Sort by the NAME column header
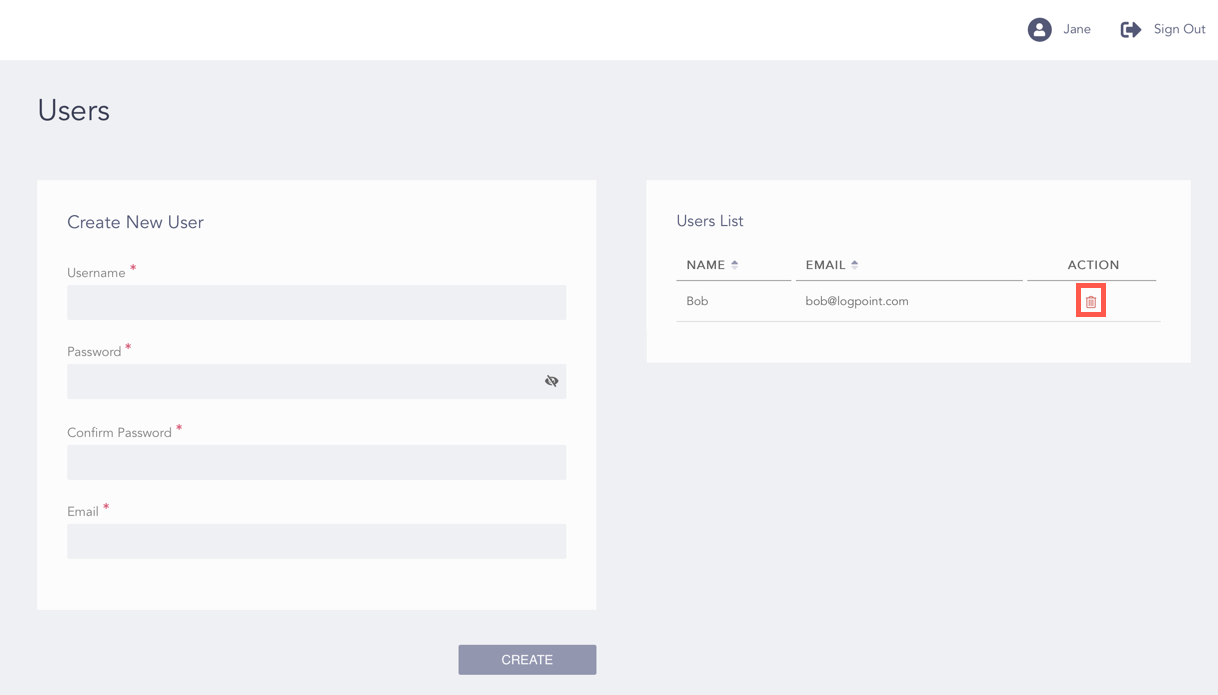 [706, 265]
